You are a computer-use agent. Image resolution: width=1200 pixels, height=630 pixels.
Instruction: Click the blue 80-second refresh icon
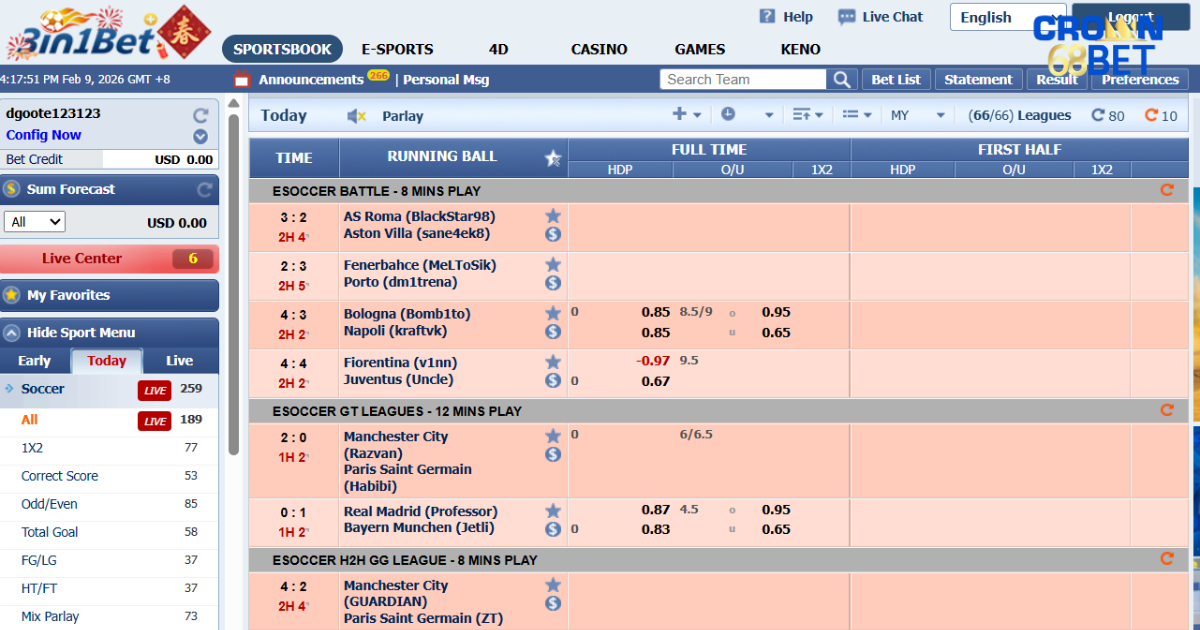point(1098,116)
